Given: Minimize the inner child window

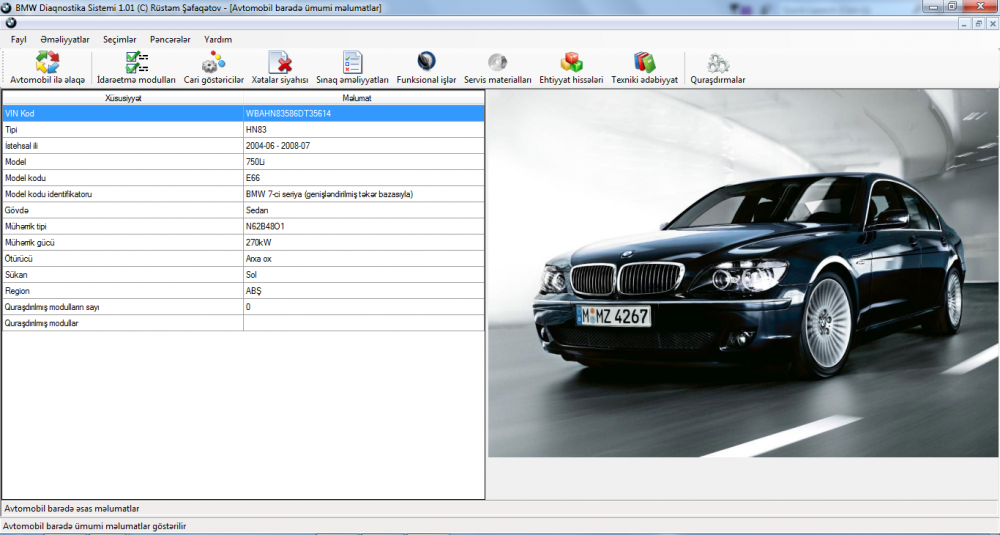Looking at the screenshot, I should click(x=965, y=24).
